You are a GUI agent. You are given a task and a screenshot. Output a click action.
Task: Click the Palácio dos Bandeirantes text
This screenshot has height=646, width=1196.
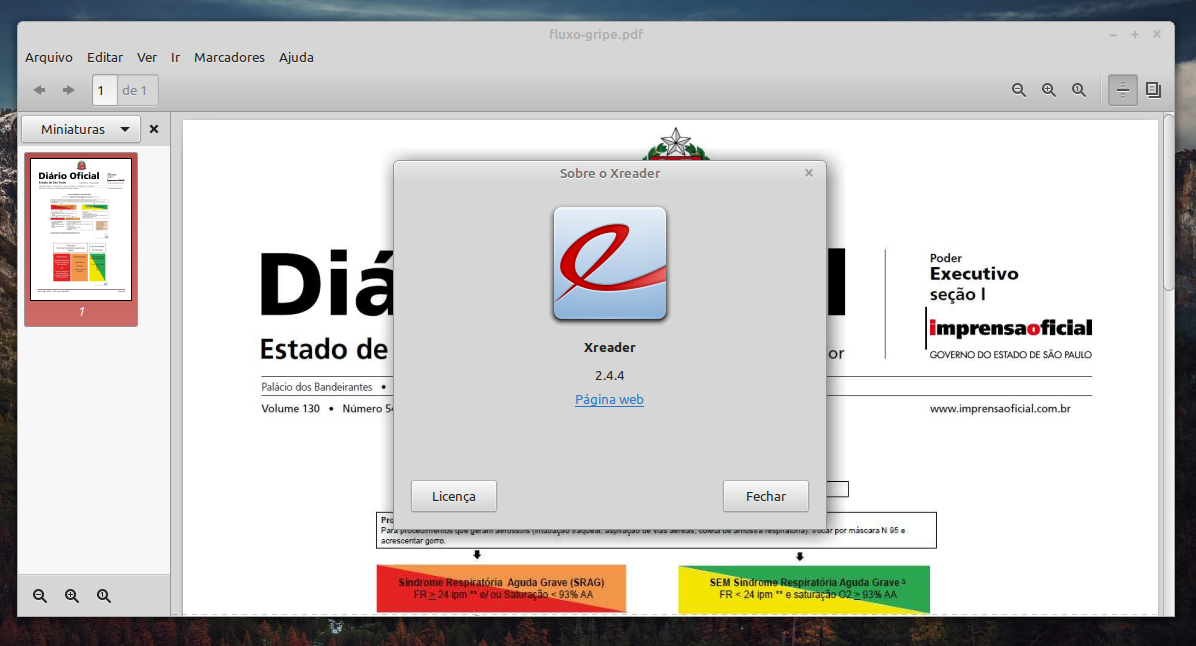coord(317,387)
